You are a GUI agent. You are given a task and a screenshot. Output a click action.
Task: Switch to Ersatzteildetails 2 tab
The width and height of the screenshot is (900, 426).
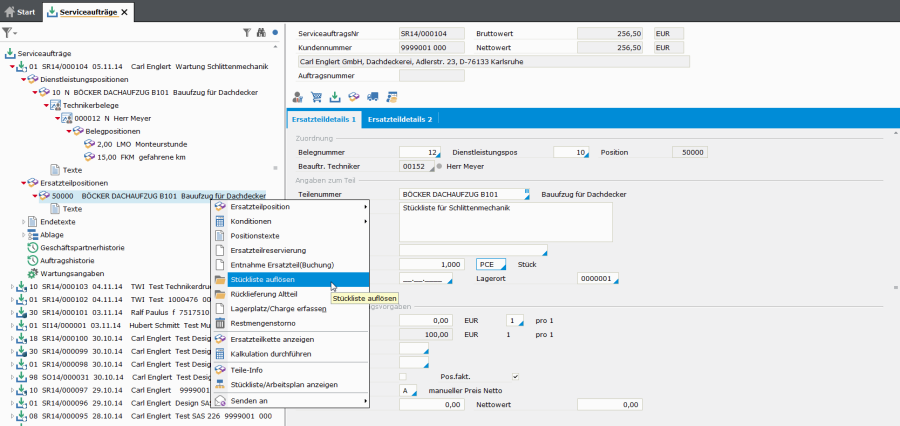pyautogui.click(x=400, y=119)
